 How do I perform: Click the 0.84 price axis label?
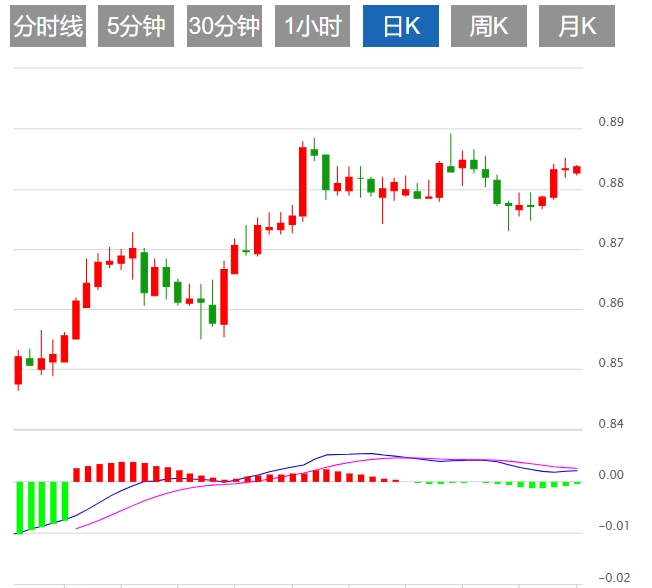point(611,424)
